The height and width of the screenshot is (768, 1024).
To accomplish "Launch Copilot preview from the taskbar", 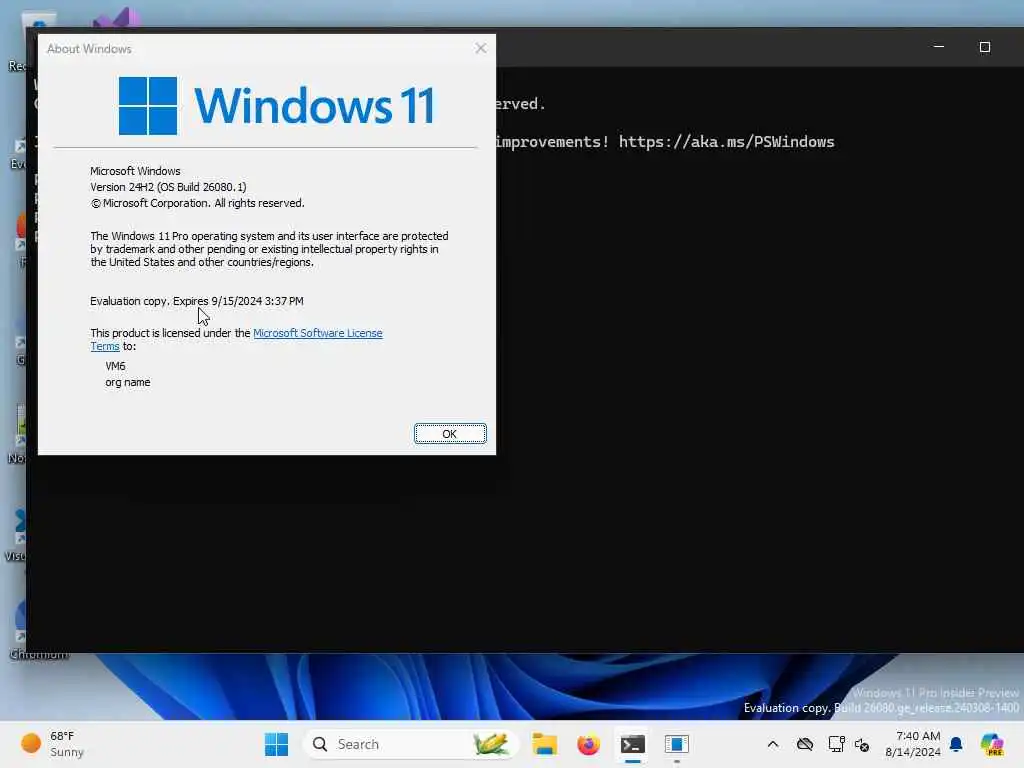I will pyautogui.click(x=992, y=744).
